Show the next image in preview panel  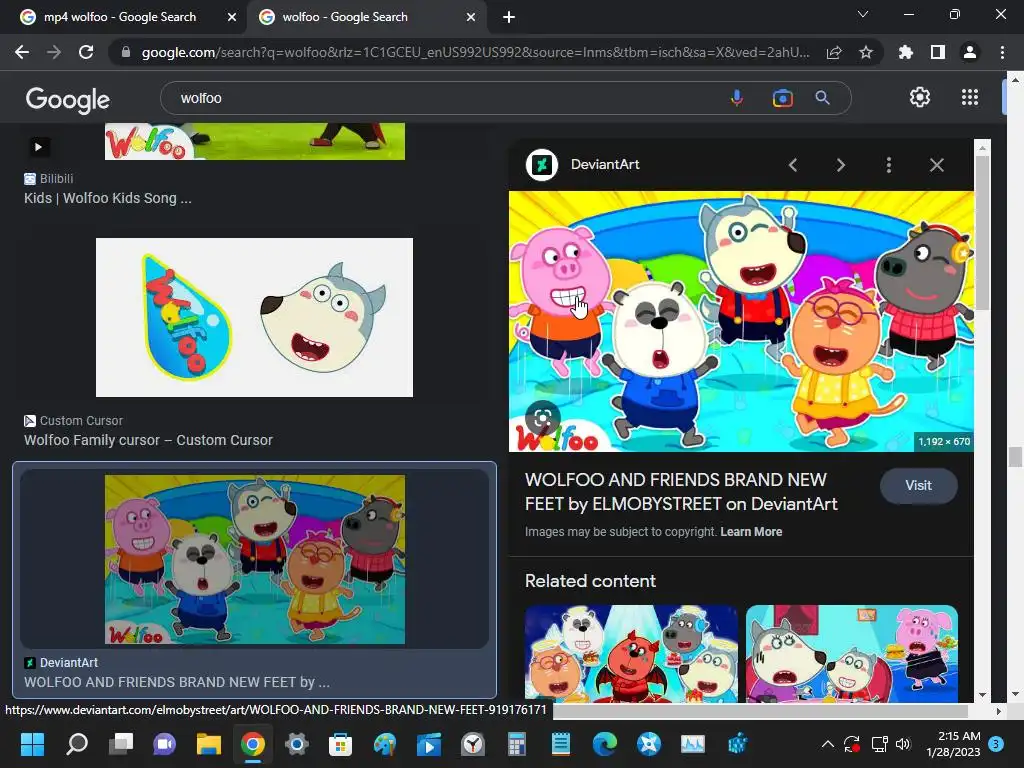(x=840, y=165)
